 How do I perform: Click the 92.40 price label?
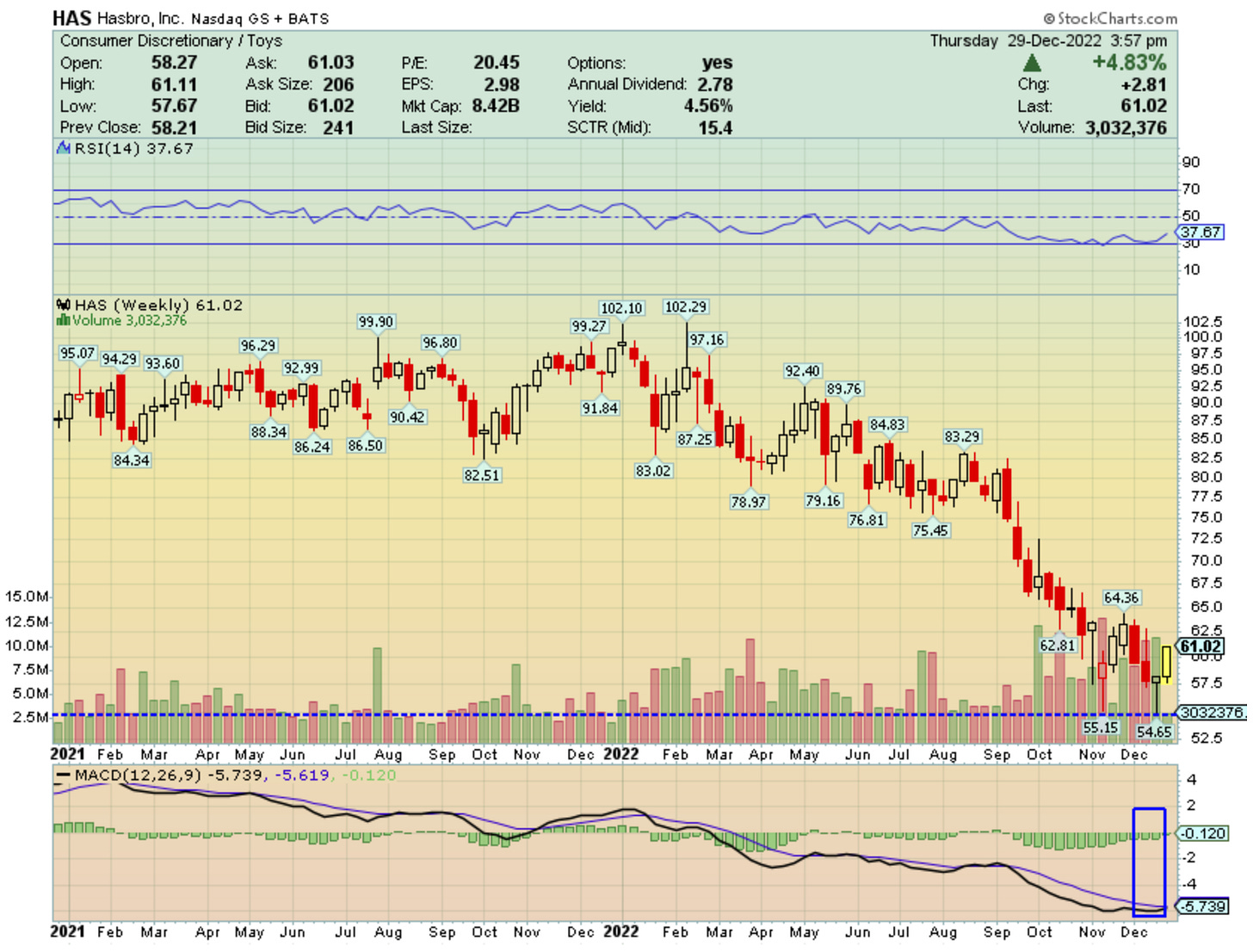(802, 371)
